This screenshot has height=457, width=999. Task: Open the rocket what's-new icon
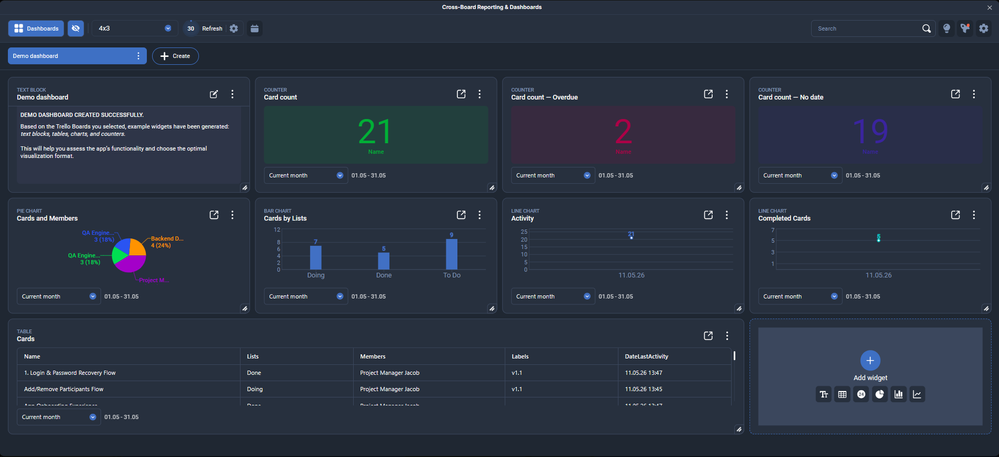tap(965, 28)
